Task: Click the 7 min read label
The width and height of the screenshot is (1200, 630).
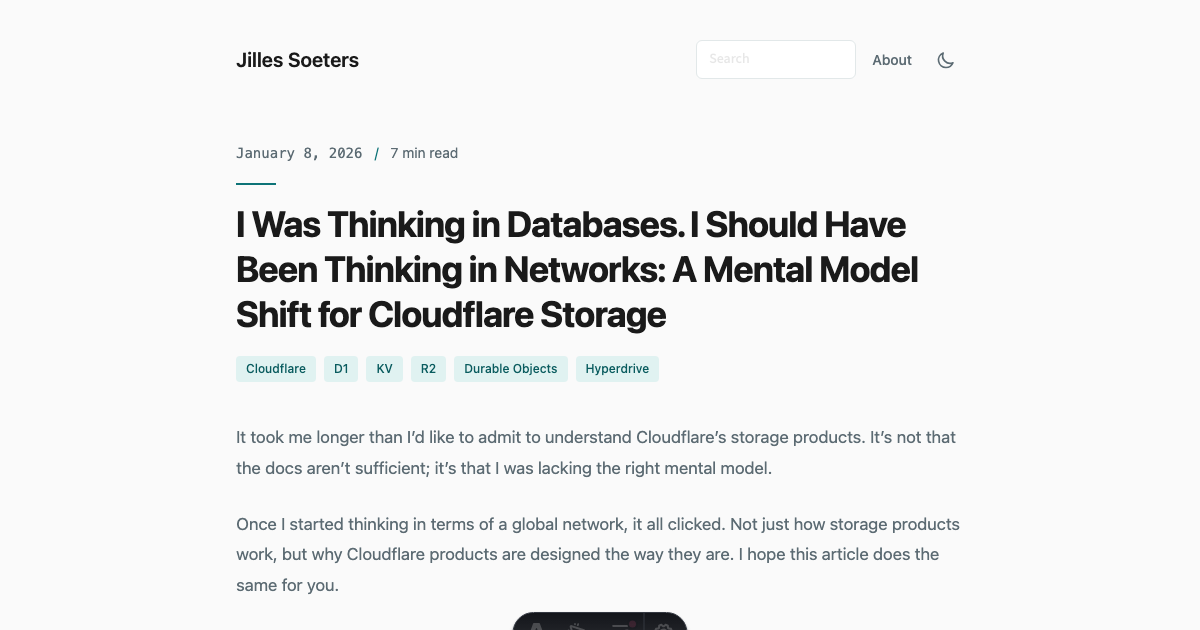Action: coord(424,153)
